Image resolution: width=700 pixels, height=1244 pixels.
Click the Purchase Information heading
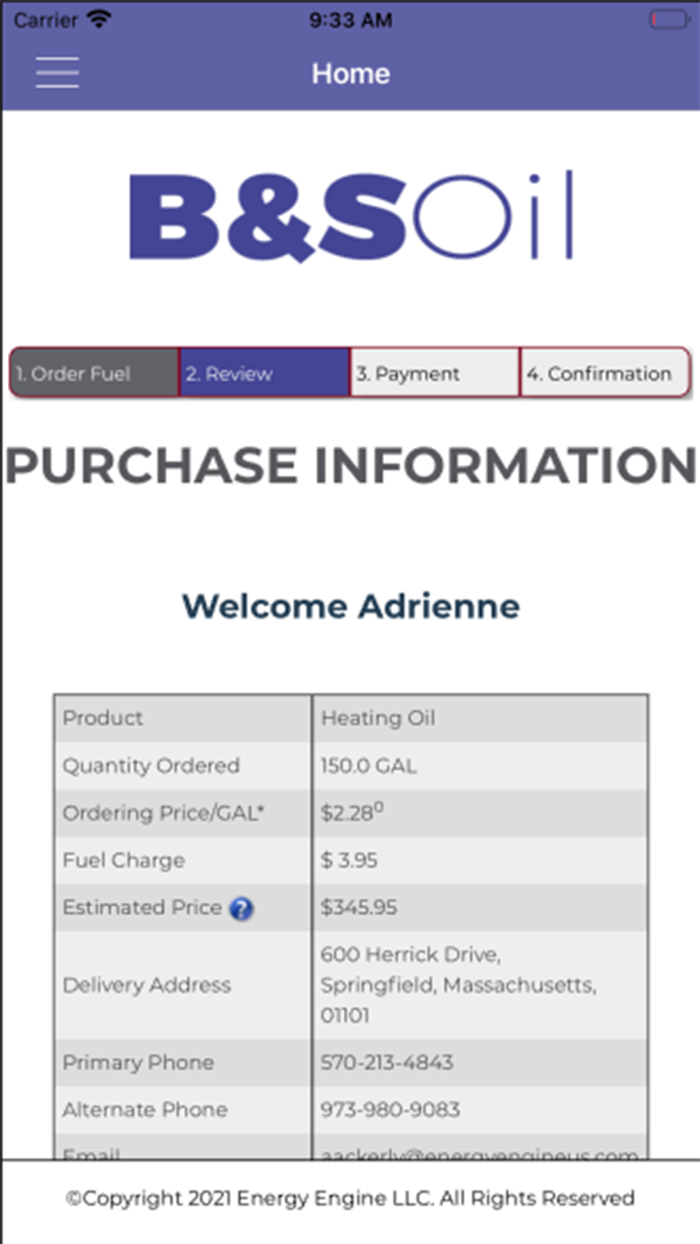[350, 466]
